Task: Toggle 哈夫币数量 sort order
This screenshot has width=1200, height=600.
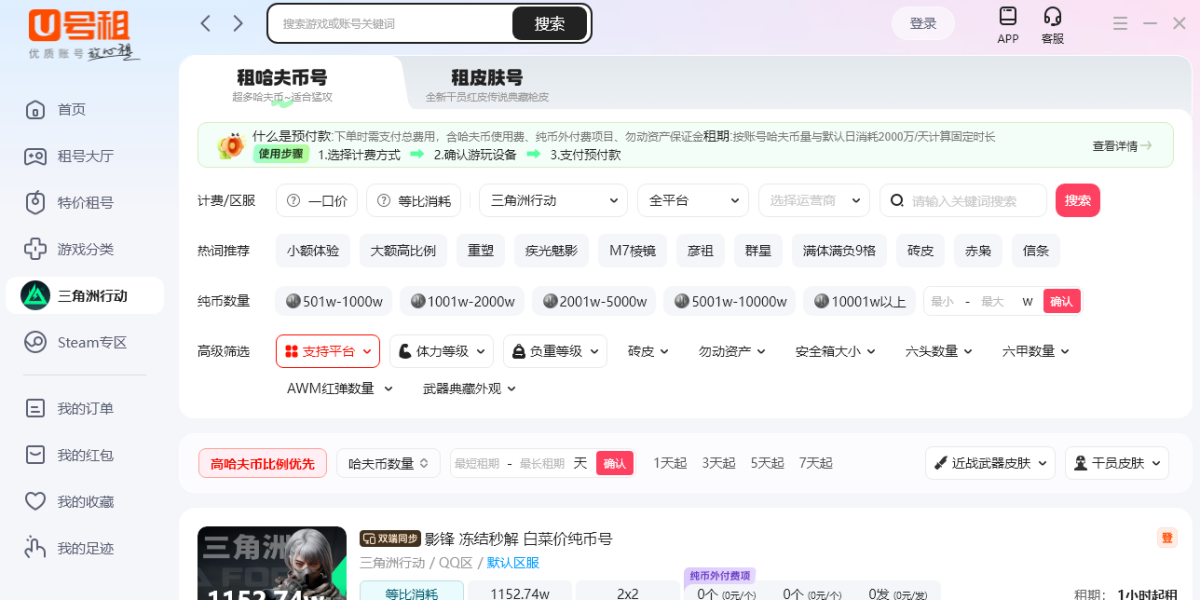Action: 388,463
